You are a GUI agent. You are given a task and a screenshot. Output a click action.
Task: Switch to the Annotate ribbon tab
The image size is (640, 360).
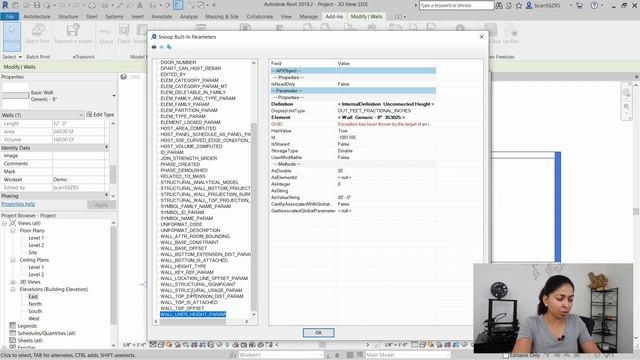click(162, 16)
